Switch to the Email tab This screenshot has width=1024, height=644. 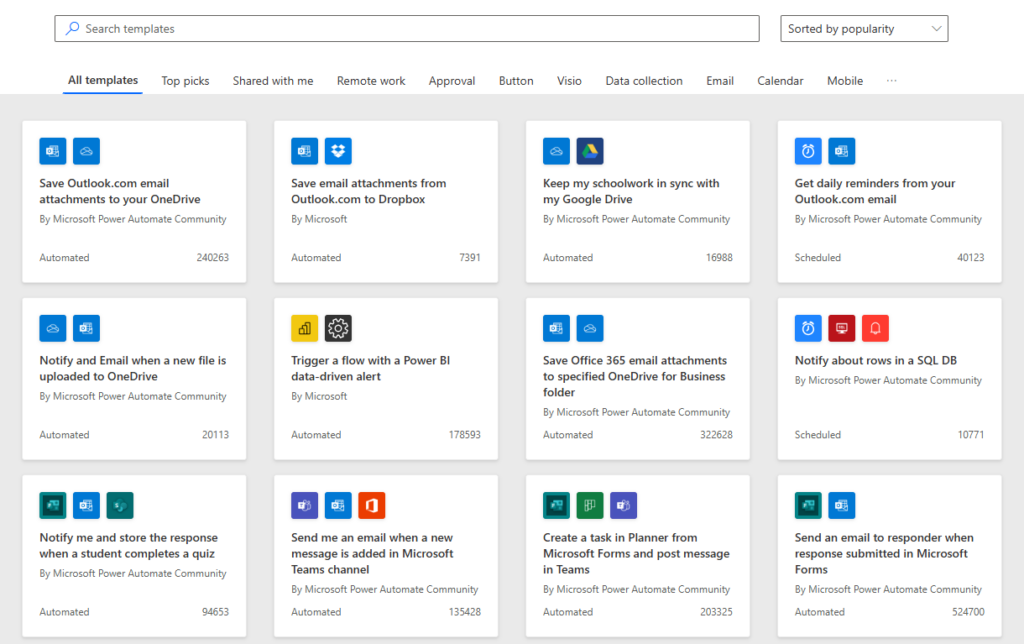pyautogui.click(x=720, y=80)
